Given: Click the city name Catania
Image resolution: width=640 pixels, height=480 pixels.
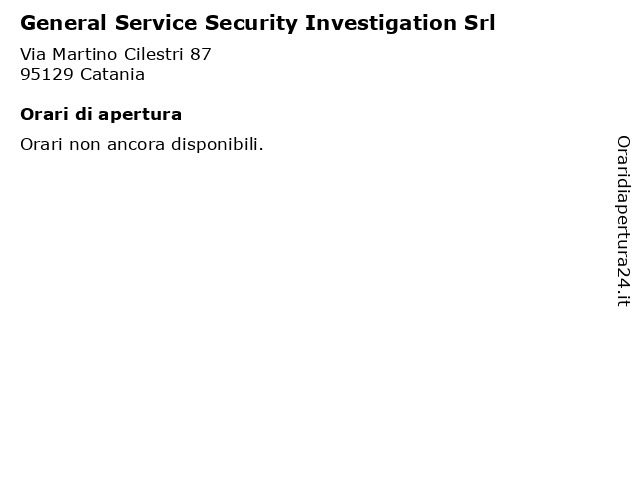Looking at the screenshot, I should point(112,75).
